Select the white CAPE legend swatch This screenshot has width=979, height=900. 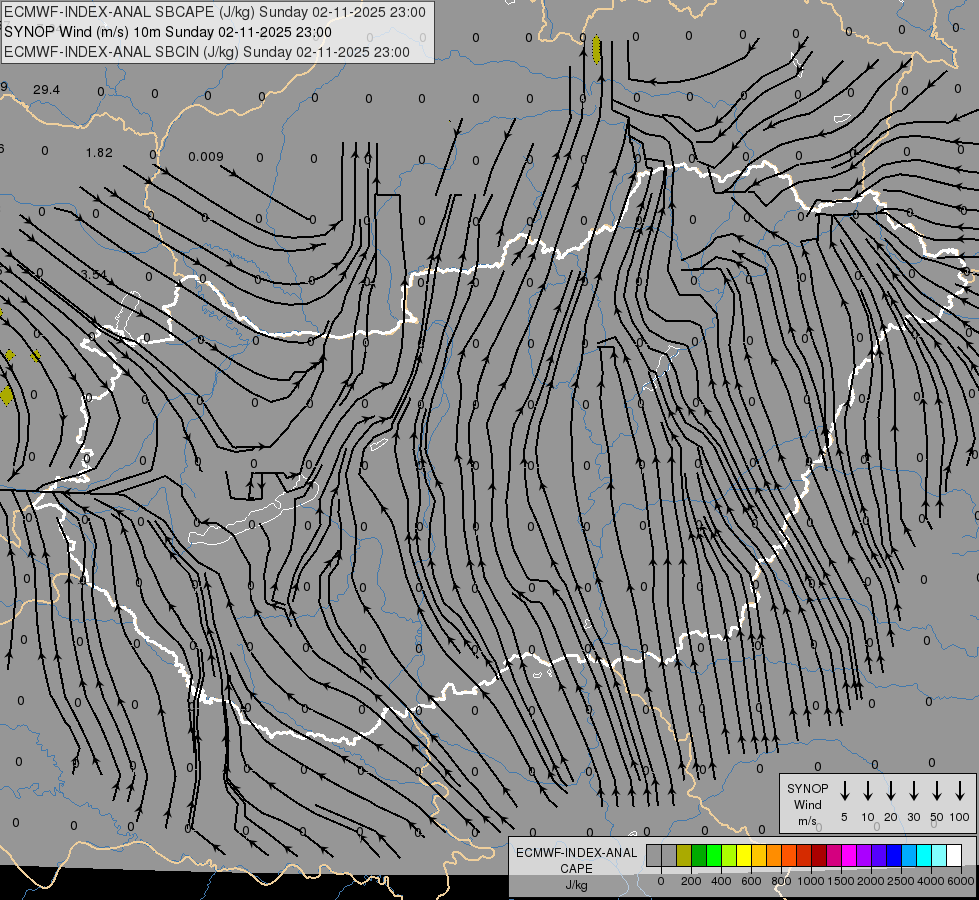pos(955,855)
